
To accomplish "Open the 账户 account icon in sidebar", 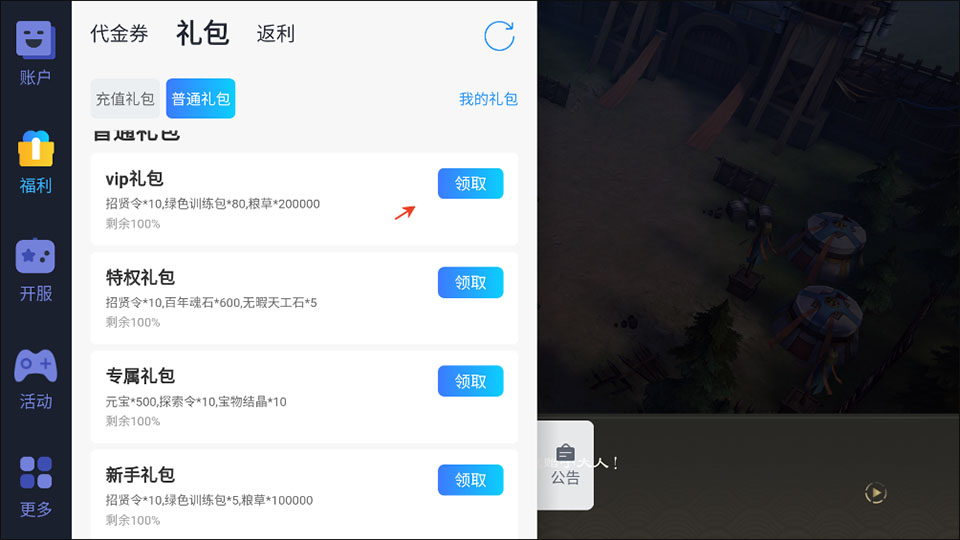I will (36, 40).
